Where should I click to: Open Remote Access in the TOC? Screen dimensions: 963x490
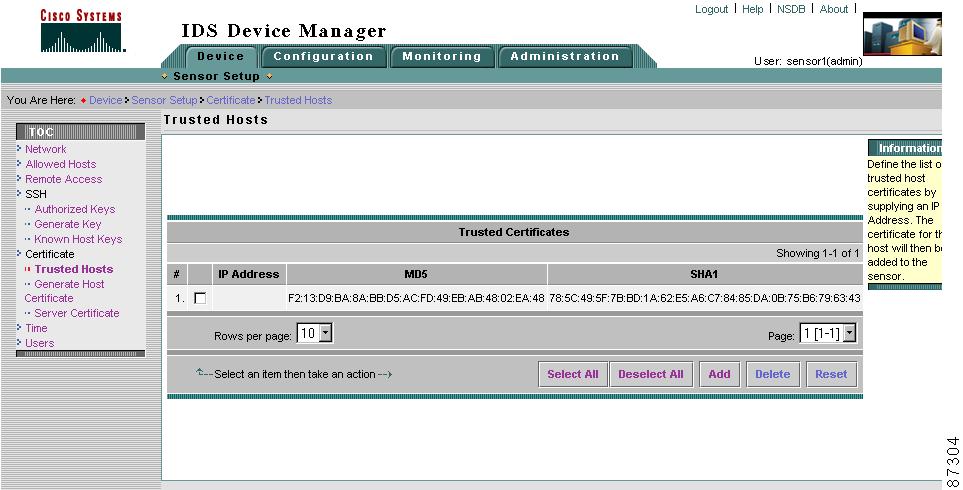[x=64, y=179]
